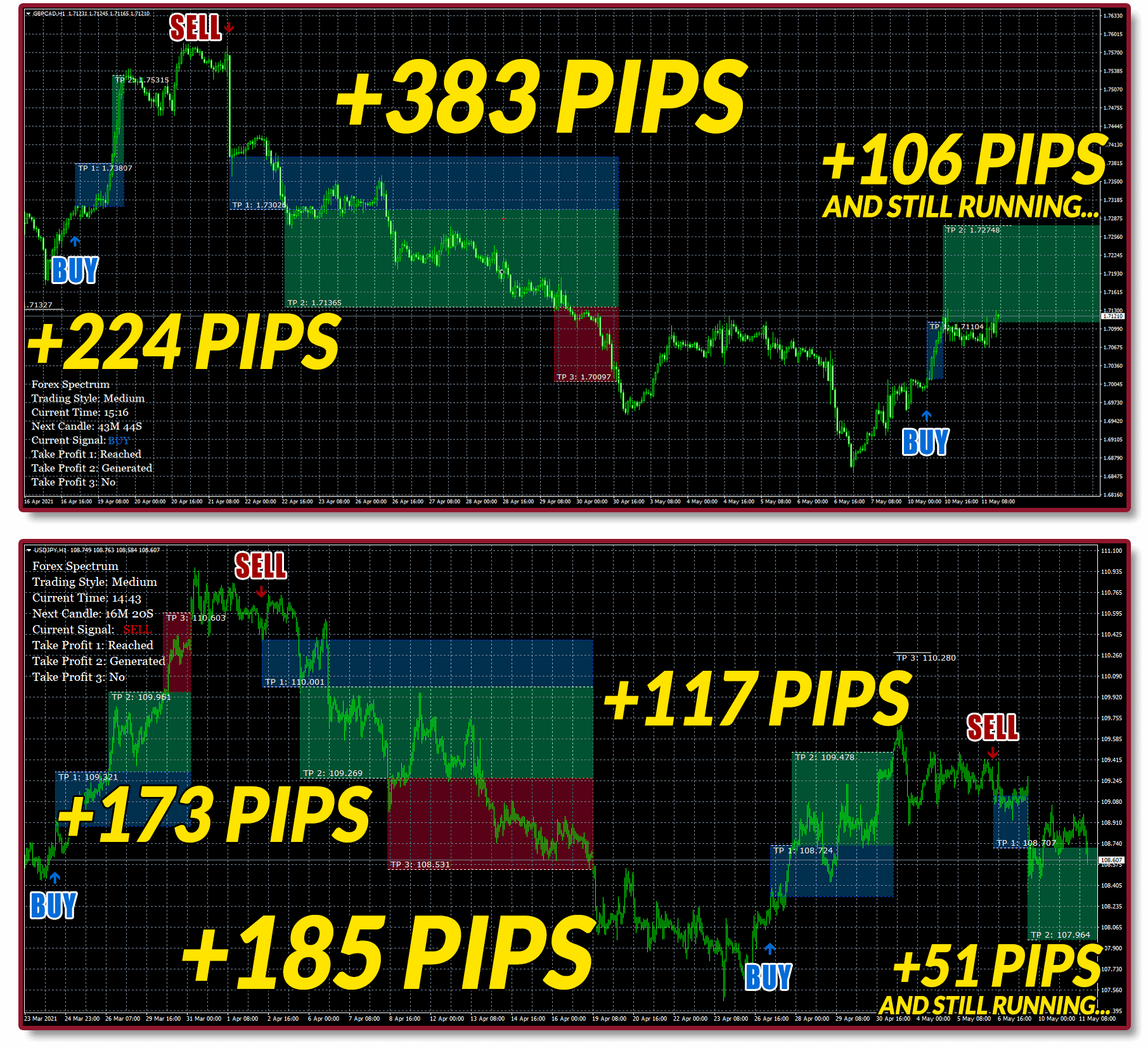Click the label TP 1: 110.001
Screen dimensions: 1148x1048
pyautogui.click(x=295, y=682)
